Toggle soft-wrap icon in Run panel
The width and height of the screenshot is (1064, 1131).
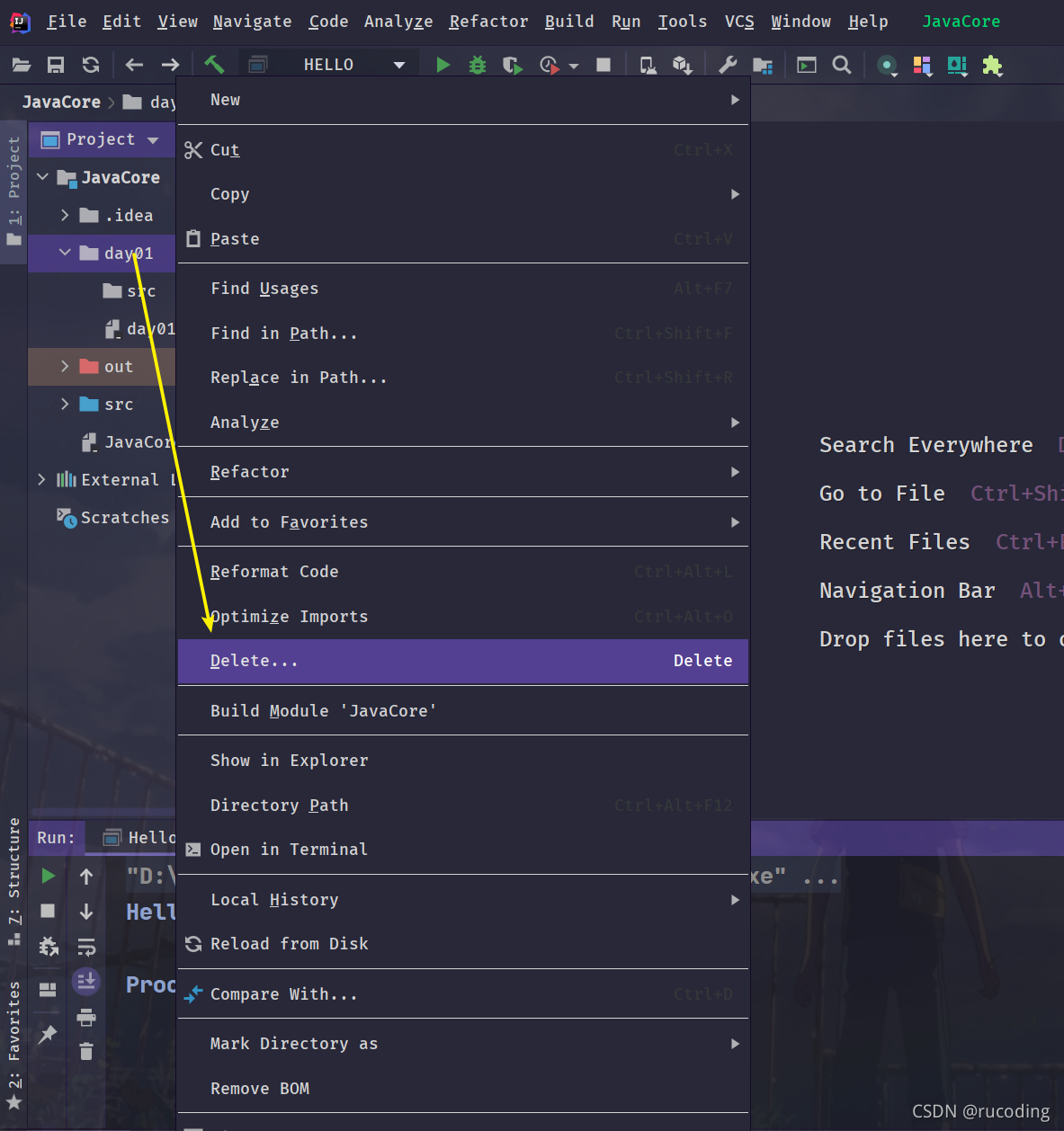tap(86, 947)
